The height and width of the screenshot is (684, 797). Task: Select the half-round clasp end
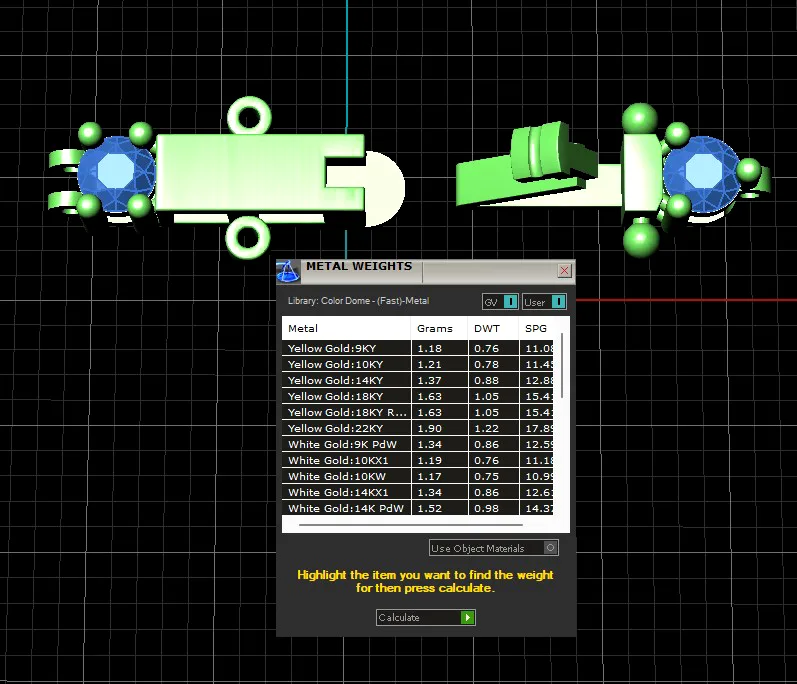coord(386,188)
